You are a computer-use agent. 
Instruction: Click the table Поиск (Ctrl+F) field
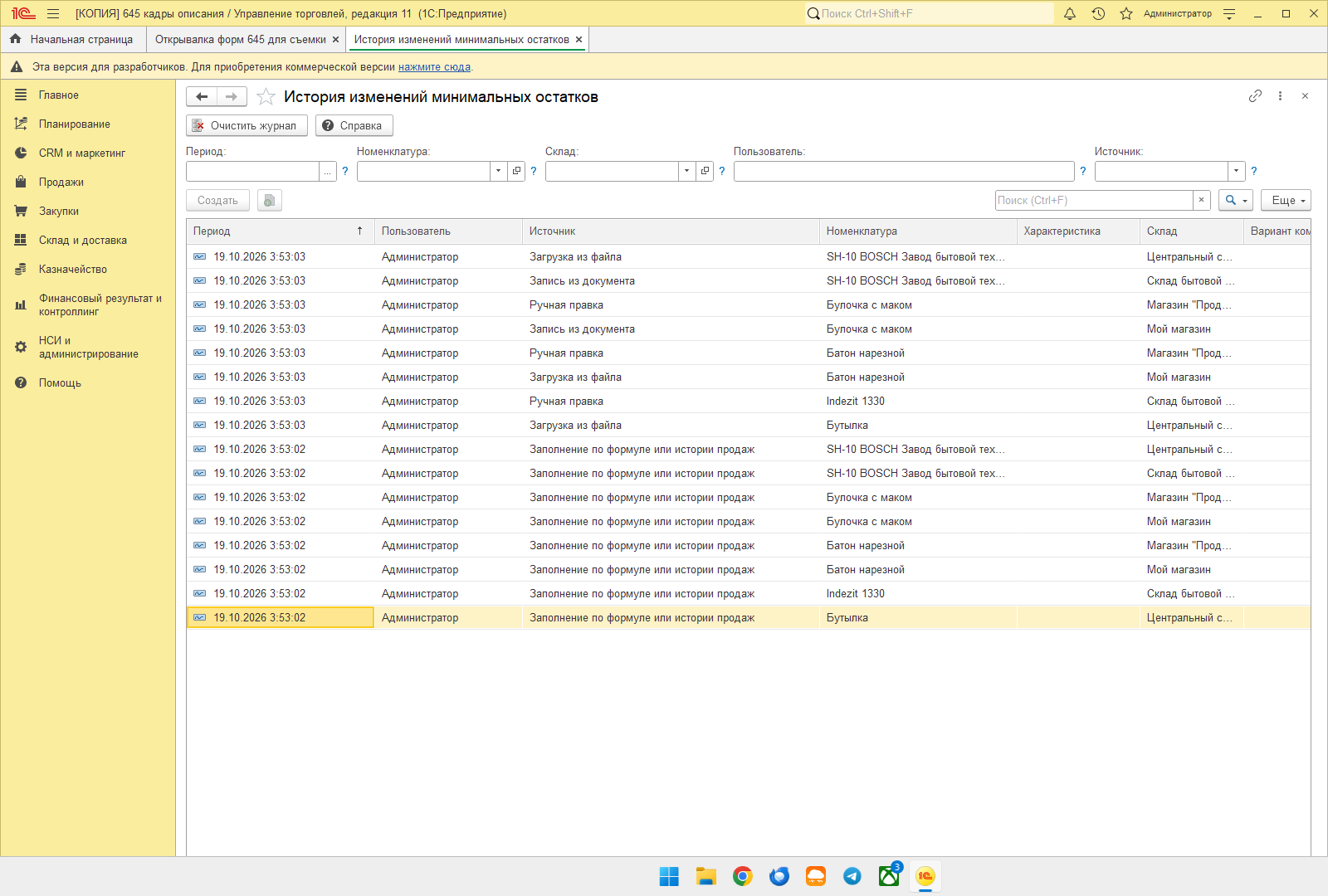click(1094, 200)
